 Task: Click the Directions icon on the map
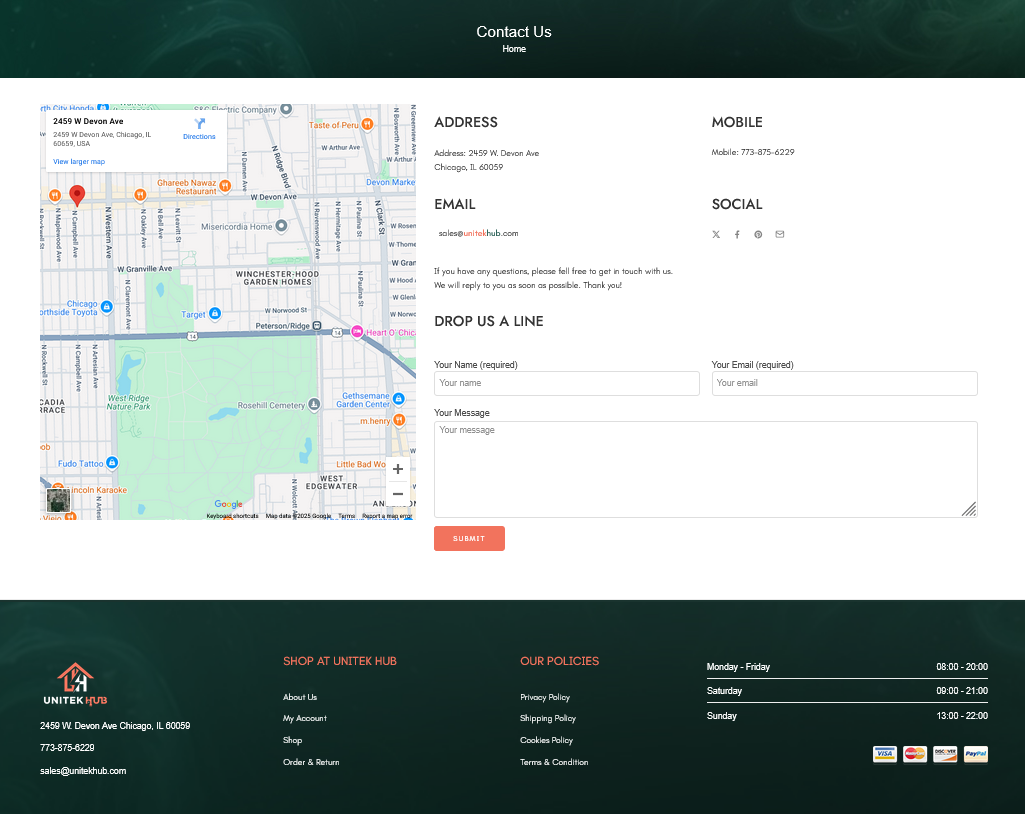199,125
